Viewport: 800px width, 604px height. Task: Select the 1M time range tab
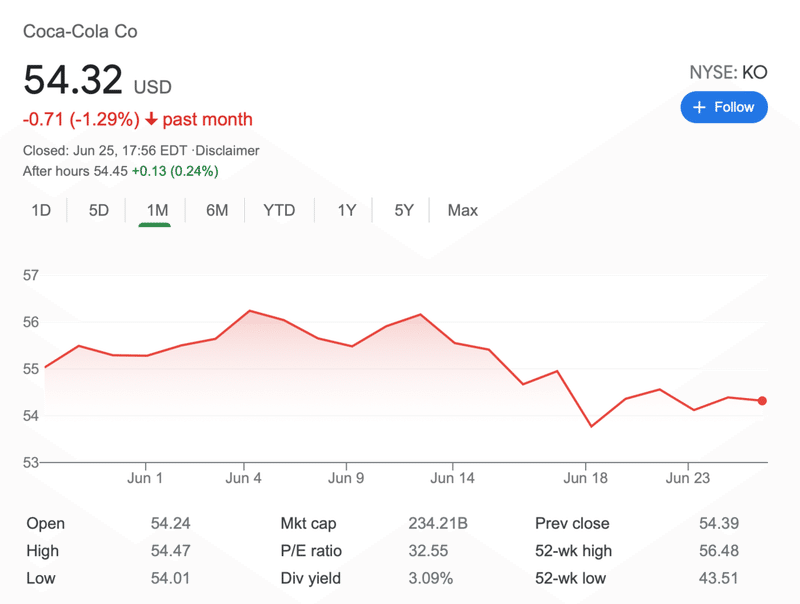point(157,210)
